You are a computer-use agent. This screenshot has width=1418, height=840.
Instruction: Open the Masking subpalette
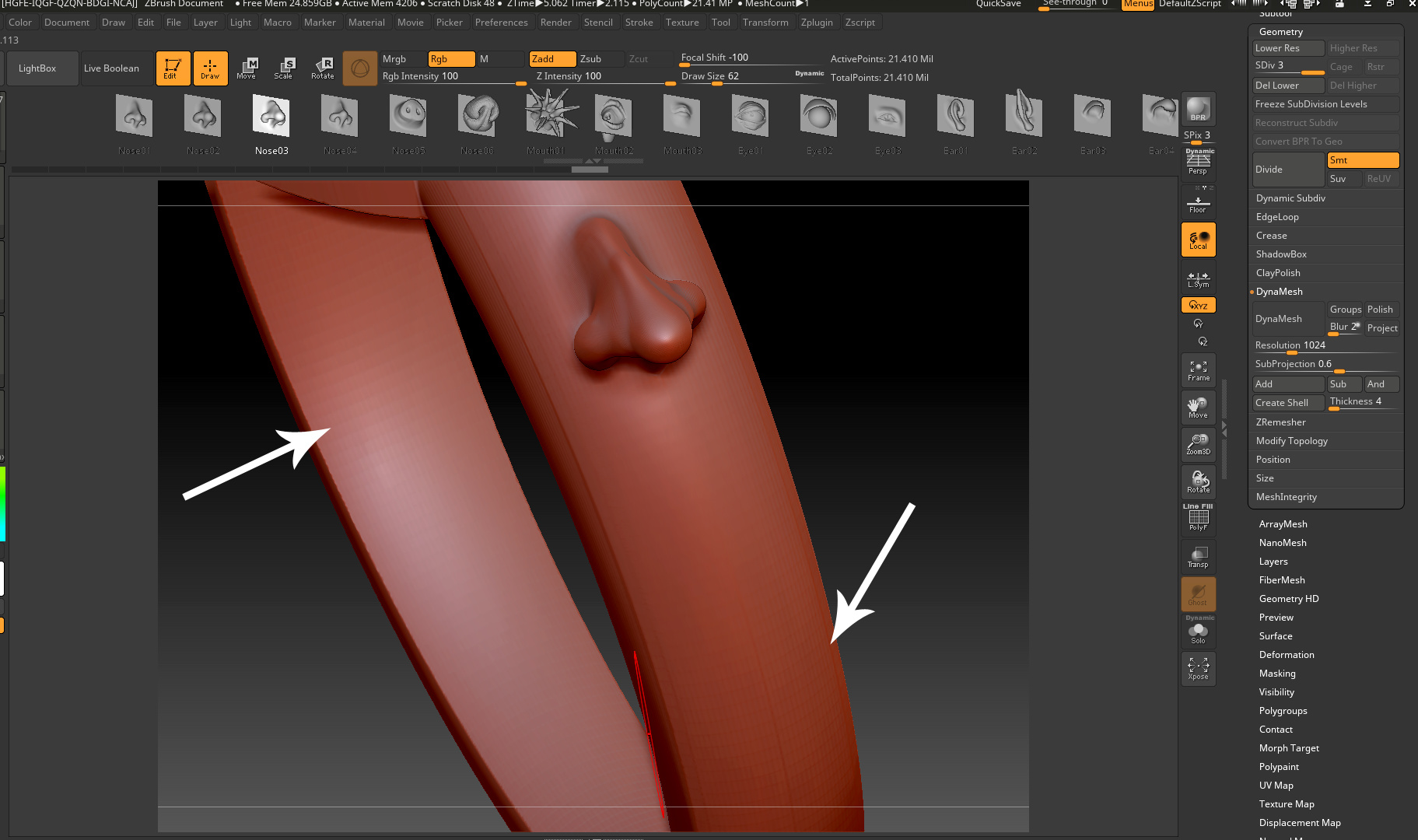[x=1277, y=674]
